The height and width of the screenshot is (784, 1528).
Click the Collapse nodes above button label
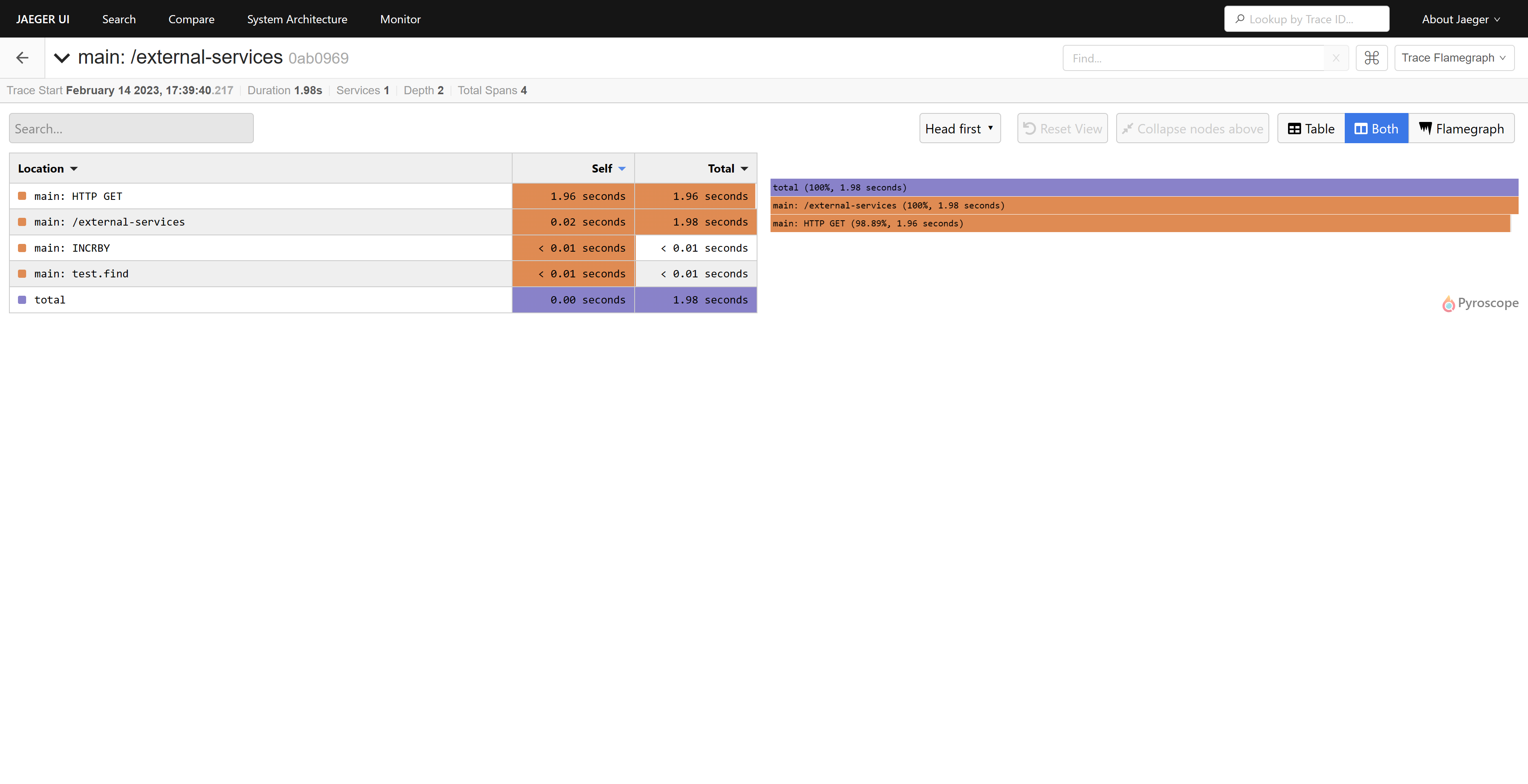point(1200,128)
